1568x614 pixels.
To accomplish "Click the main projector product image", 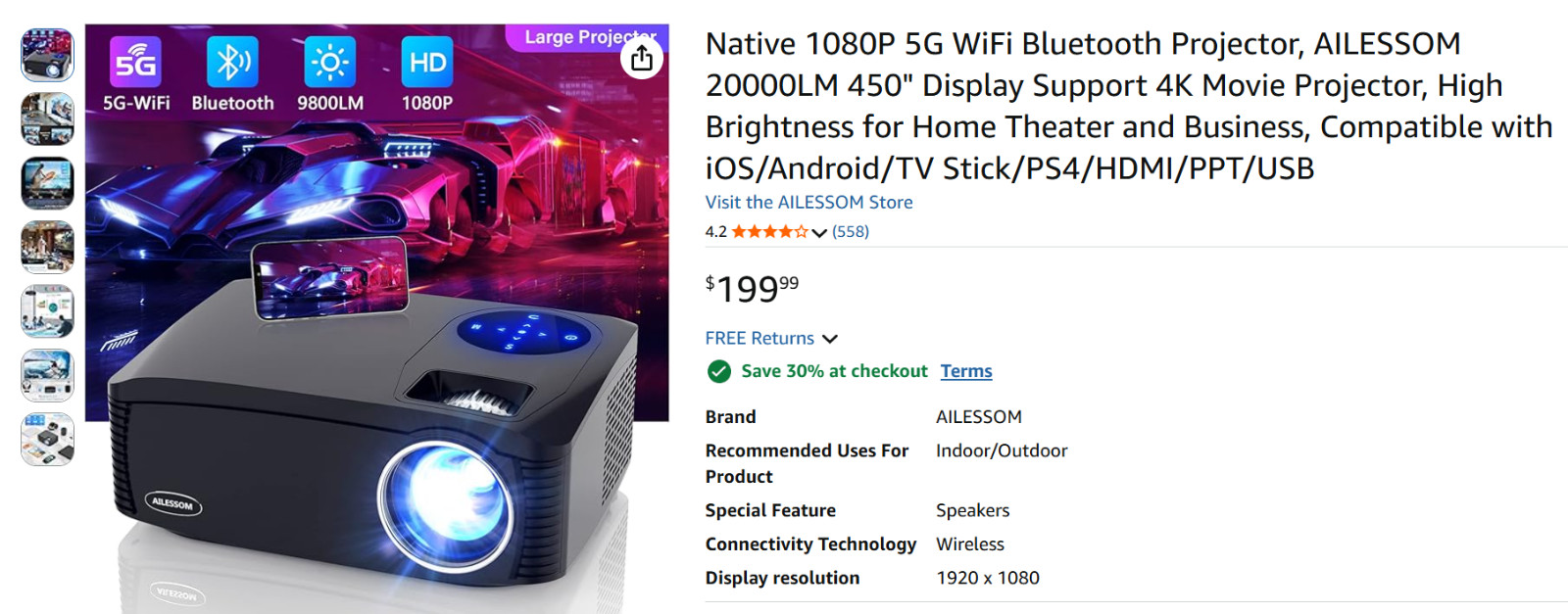I will pos(377,318).
